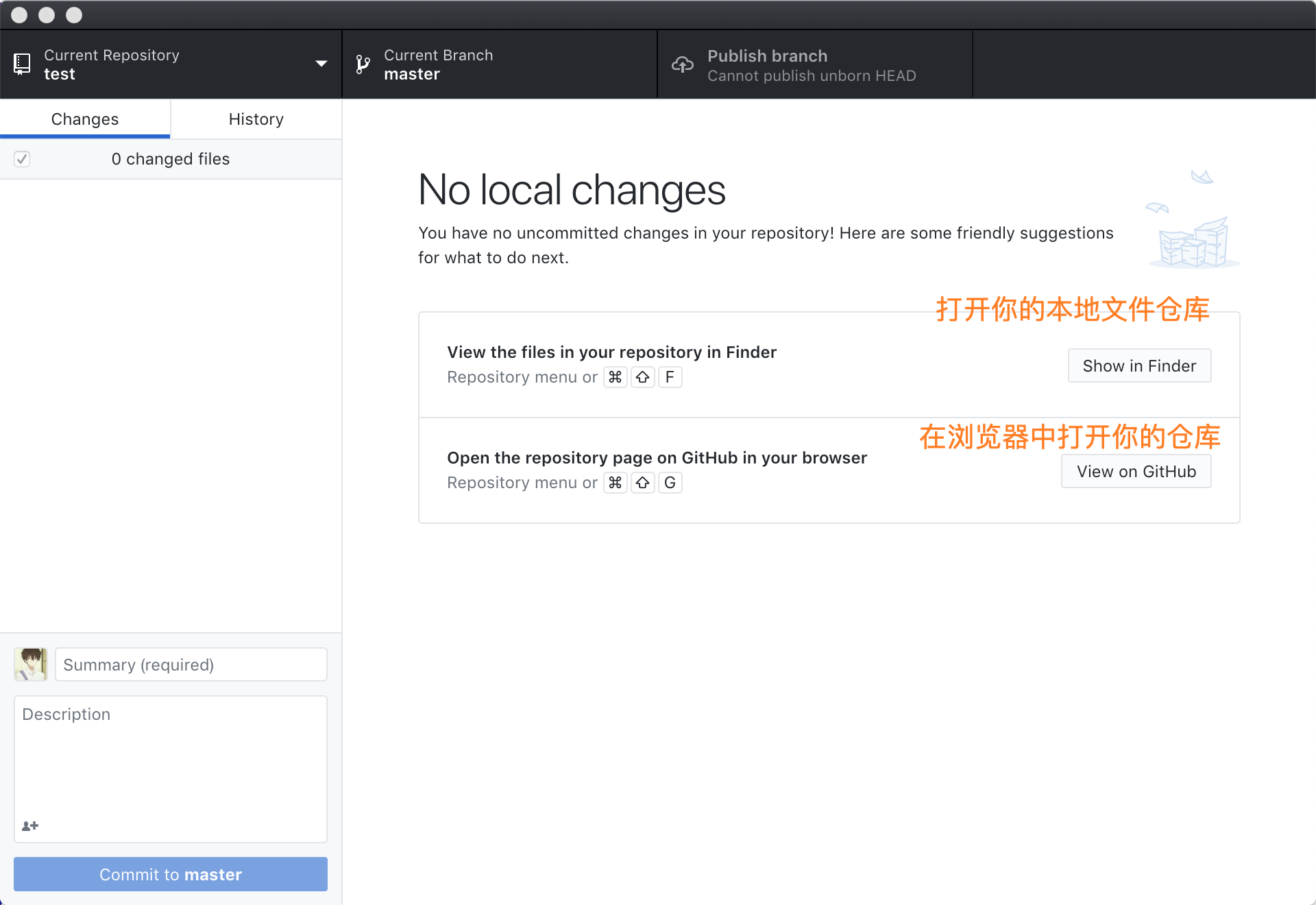Focus the Summary (required) input field
Image resolution: width=1316 pixels, height=905 pixels.
191,664
